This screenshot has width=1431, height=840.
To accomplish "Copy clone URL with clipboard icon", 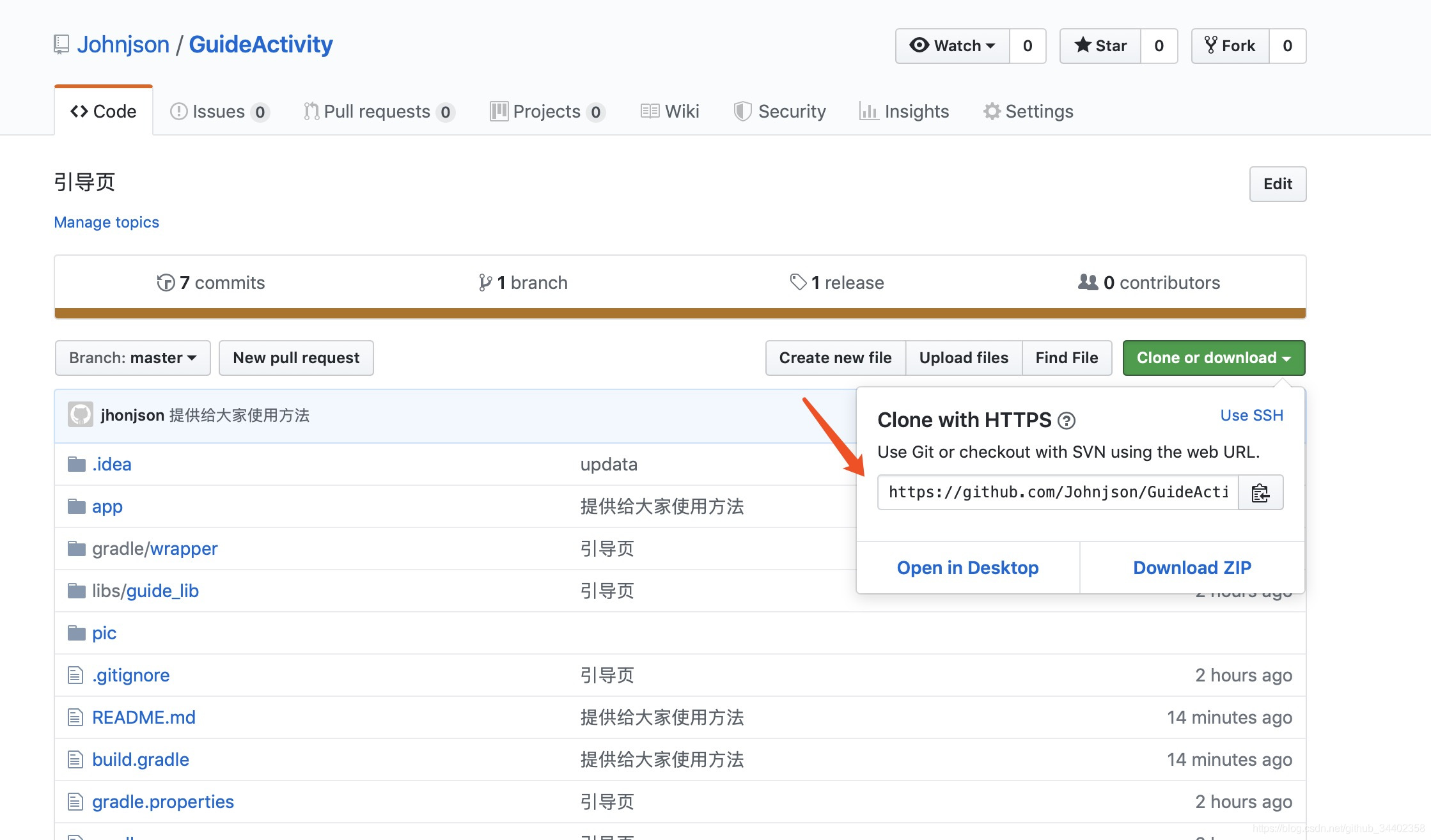I will (1260, 492).
